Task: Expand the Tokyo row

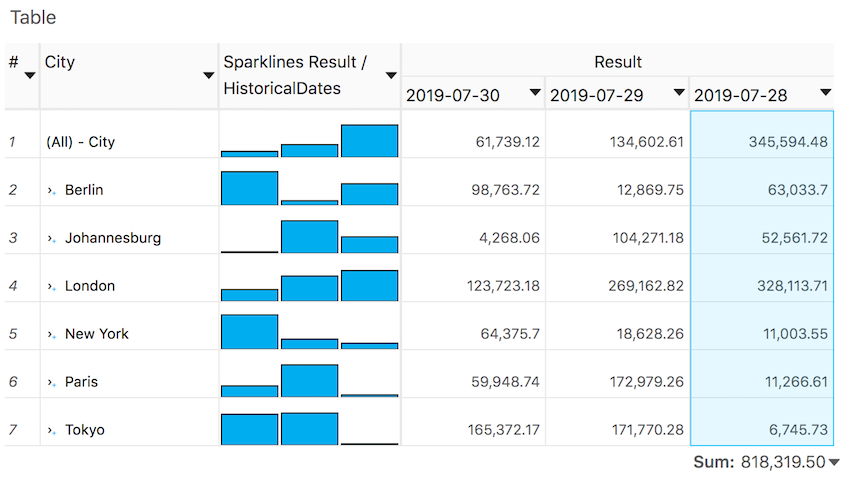Action: 51,431
